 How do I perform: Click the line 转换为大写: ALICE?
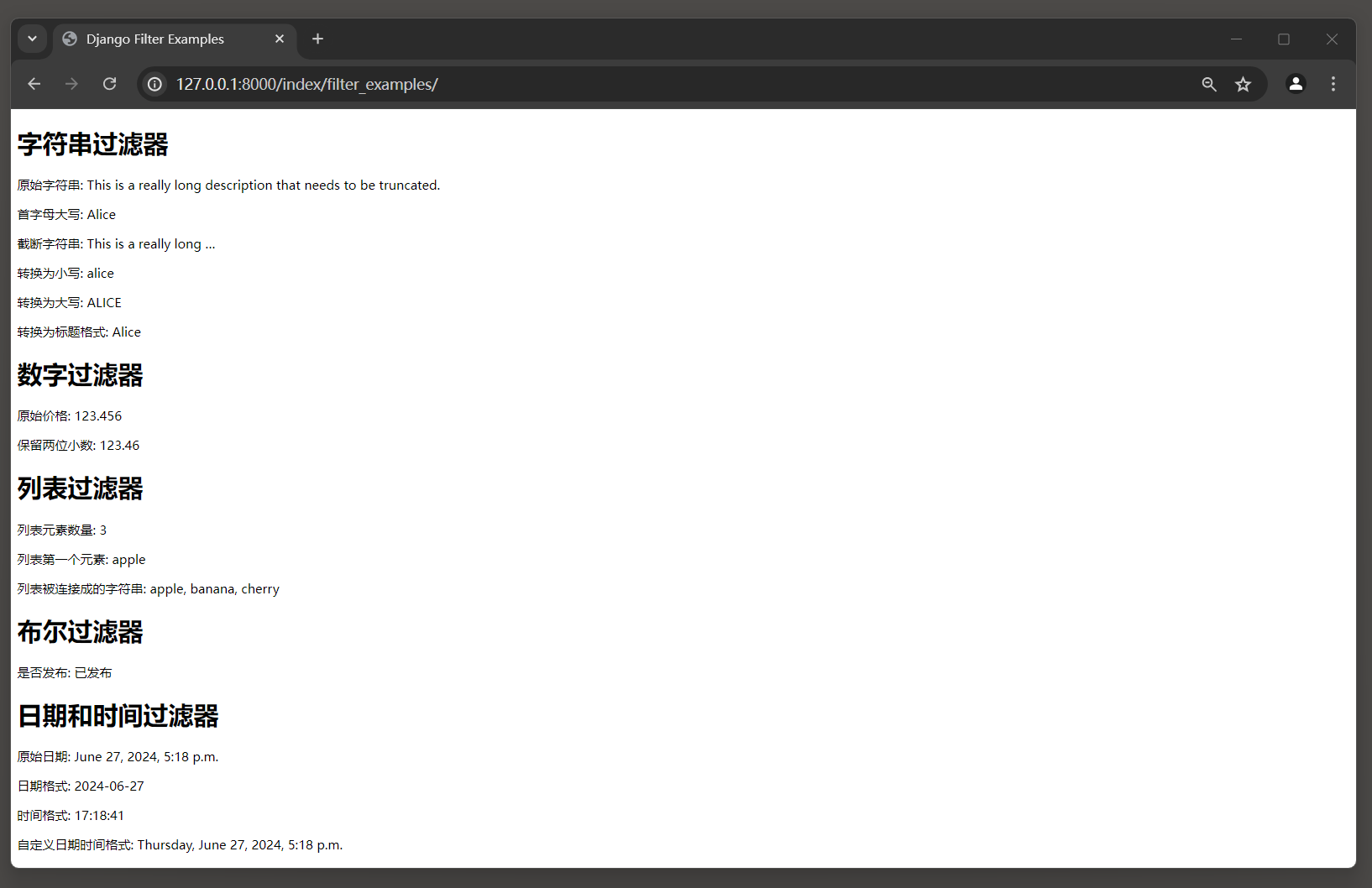pyautogui.click(x=70, y=303)
